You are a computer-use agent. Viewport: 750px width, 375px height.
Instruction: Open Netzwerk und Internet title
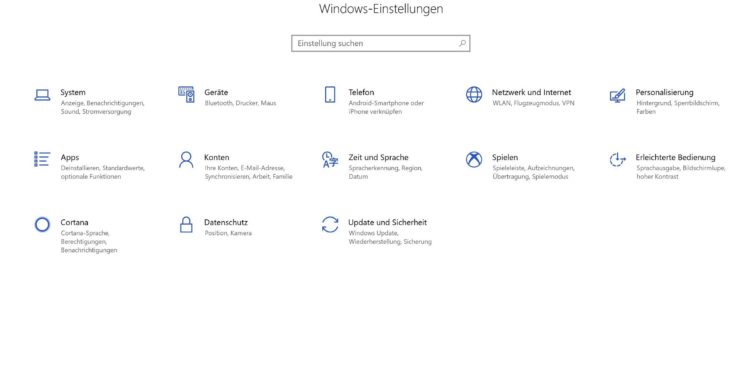(531, 92)
